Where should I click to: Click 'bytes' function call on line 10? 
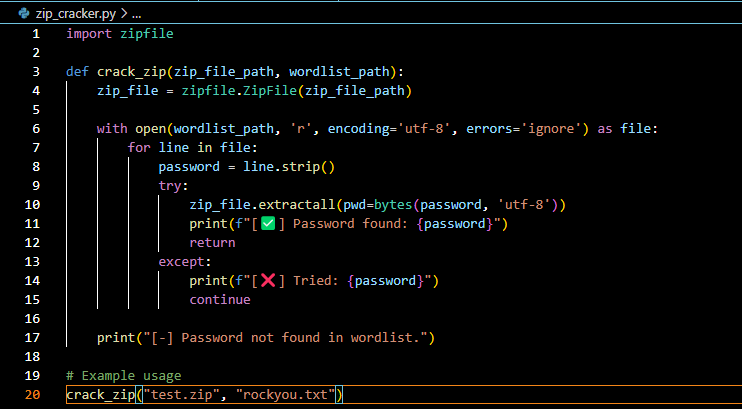pos(393,204)
